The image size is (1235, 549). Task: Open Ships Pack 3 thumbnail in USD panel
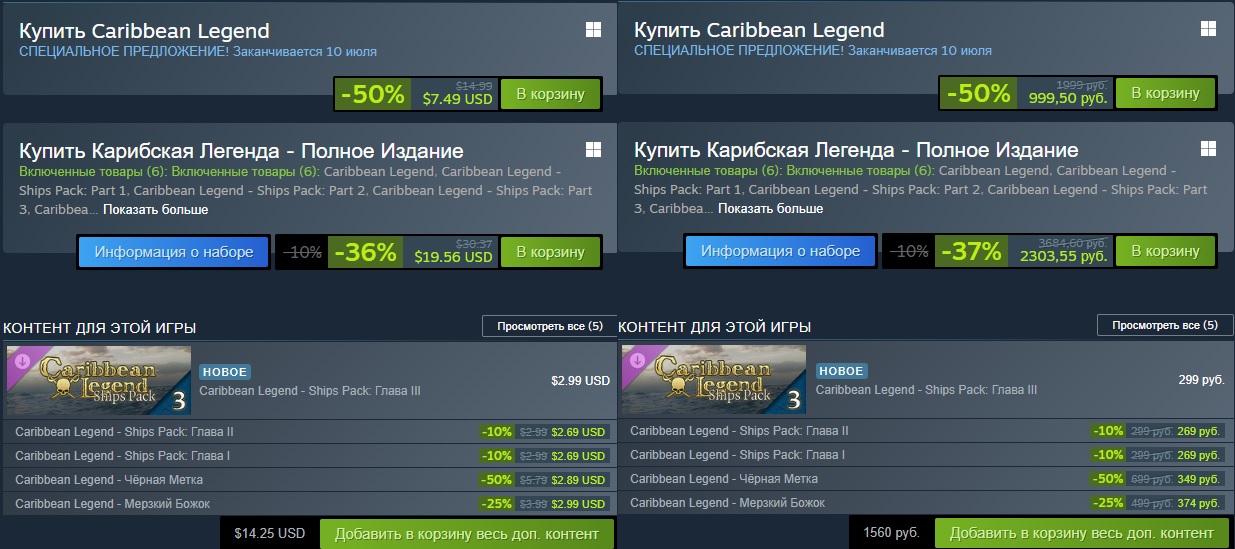(x=98, y=381)
